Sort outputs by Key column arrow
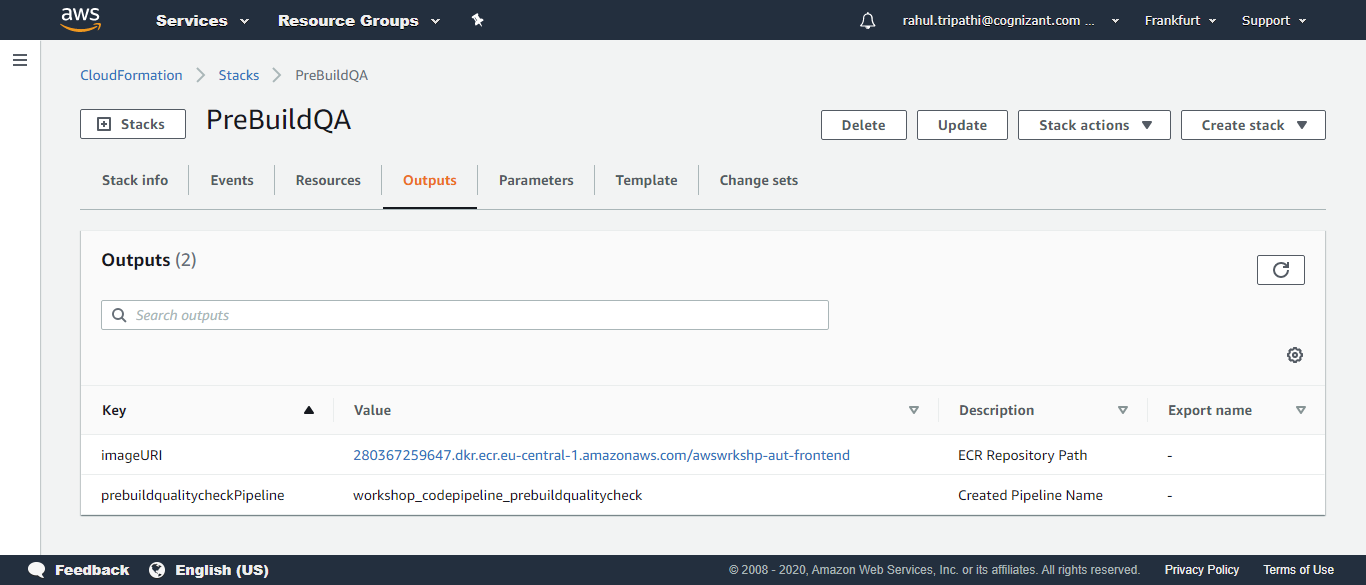 [x=309, y=410]
